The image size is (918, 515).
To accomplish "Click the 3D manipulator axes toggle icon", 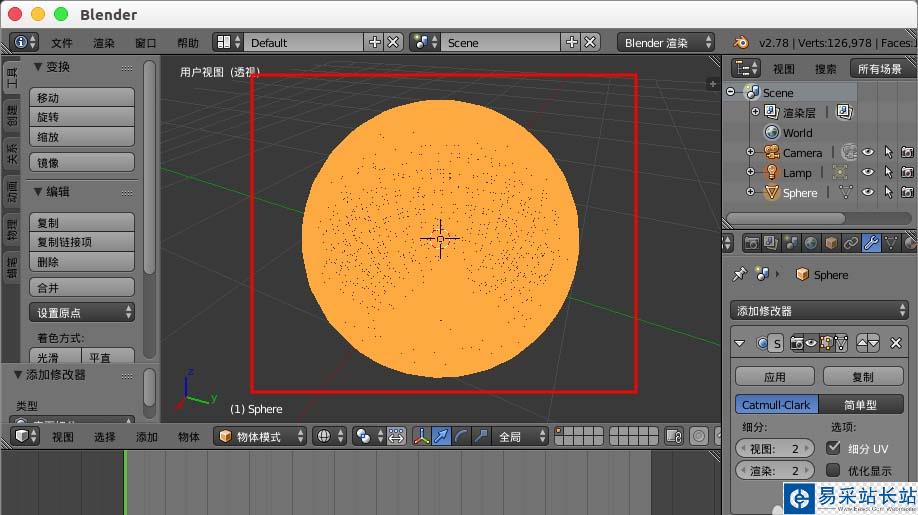I will [422, 436].
